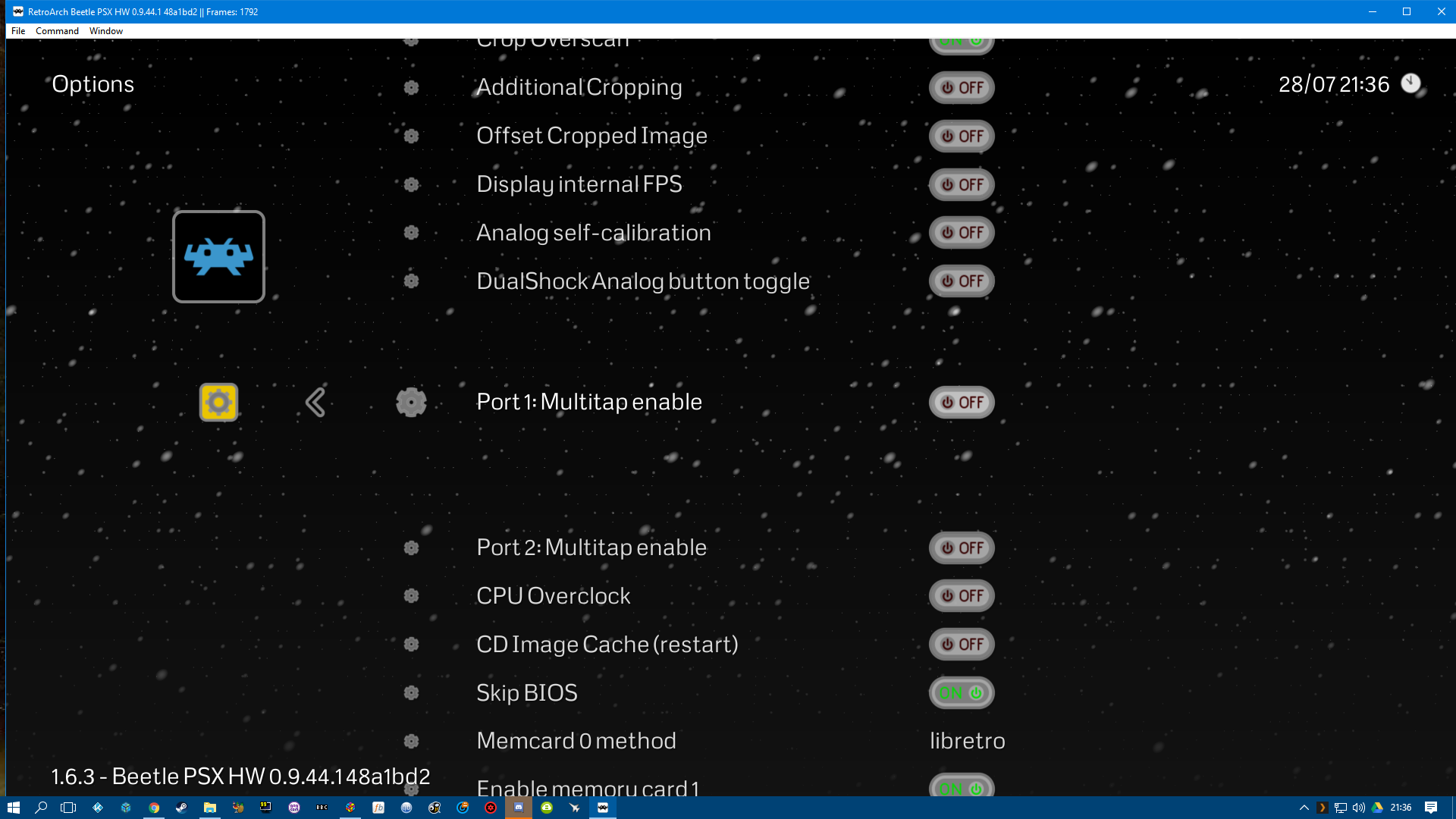This screenshot has height=819, width=1456.
Task: Select Memcard 0 method option label
Action: [x=576, y=741]
